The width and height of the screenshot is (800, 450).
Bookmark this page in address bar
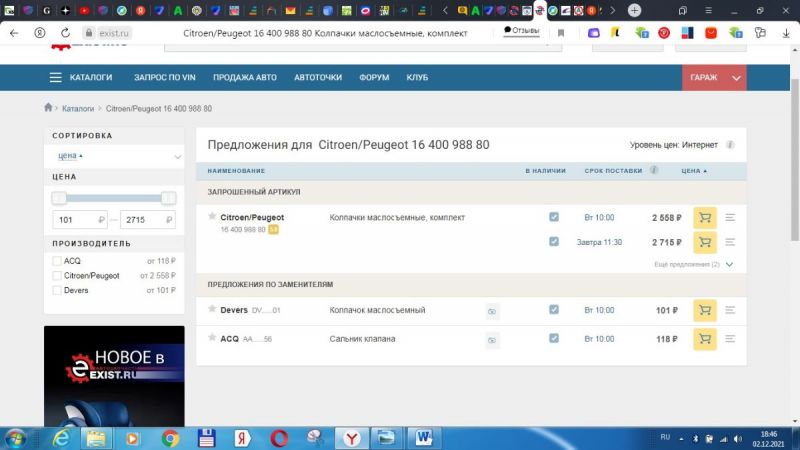(x=561, y=33)
